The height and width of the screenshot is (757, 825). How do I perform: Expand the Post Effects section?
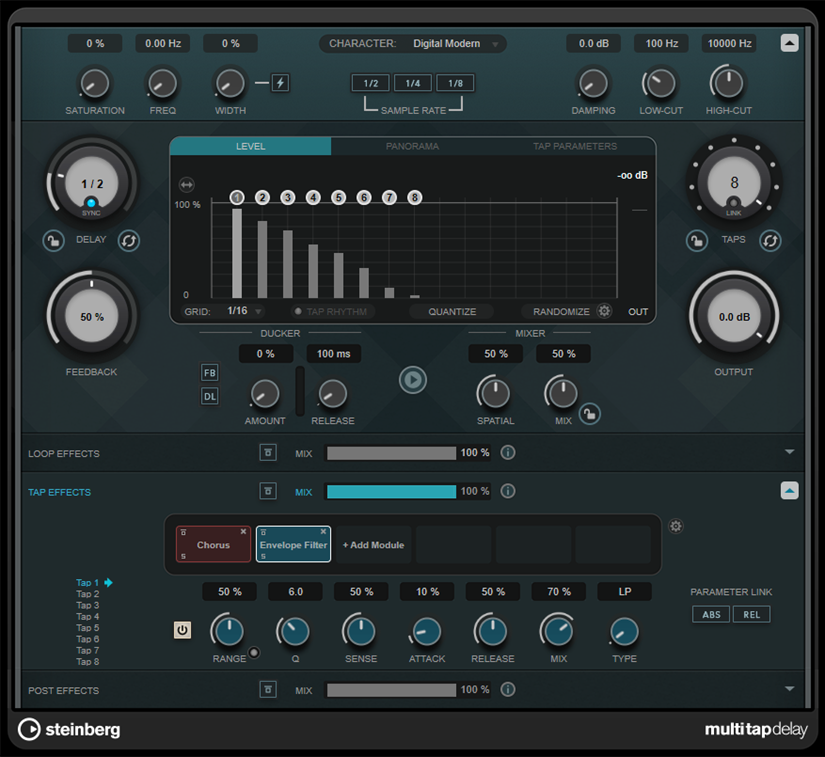(x=789, y=689)
